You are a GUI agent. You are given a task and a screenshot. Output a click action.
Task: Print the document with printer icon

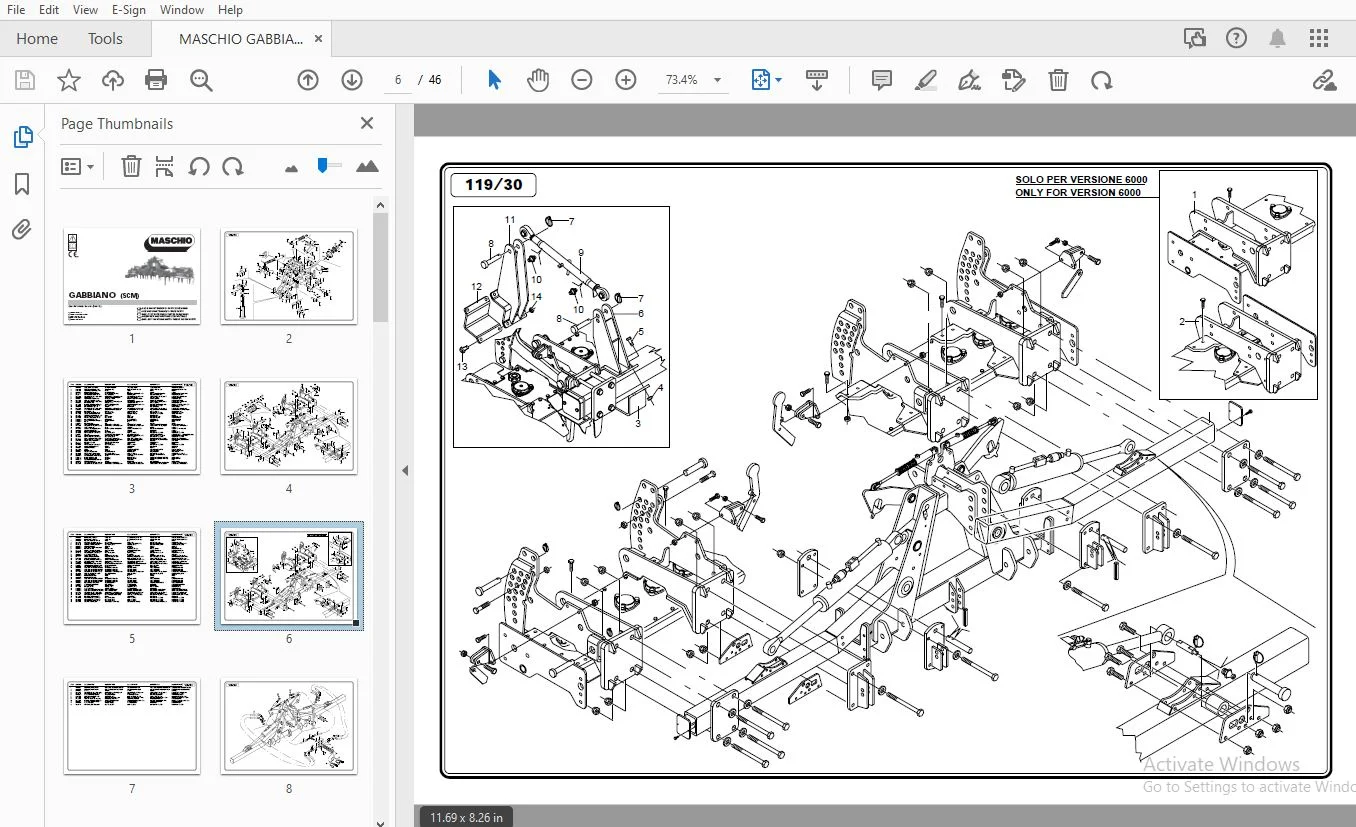(156, 80)
